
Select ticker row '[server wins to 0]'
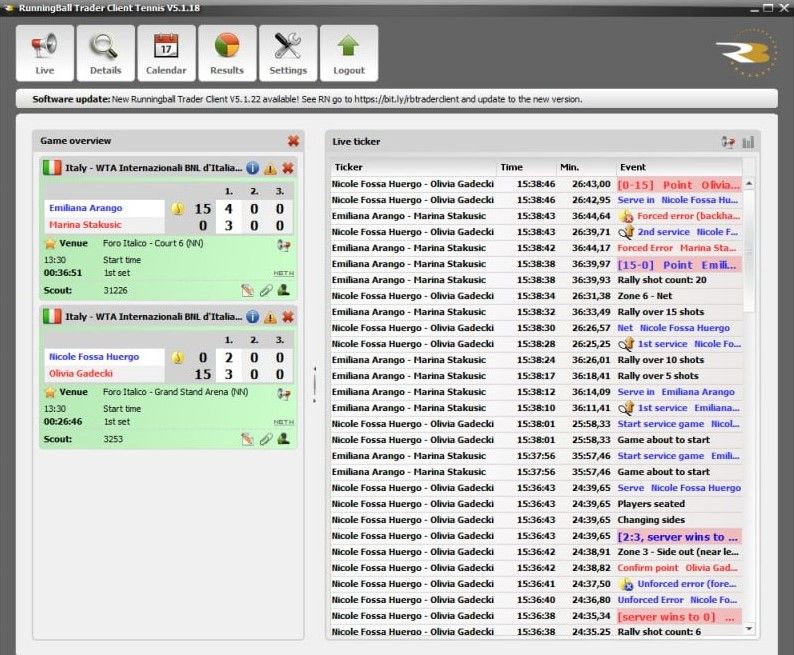536,616
